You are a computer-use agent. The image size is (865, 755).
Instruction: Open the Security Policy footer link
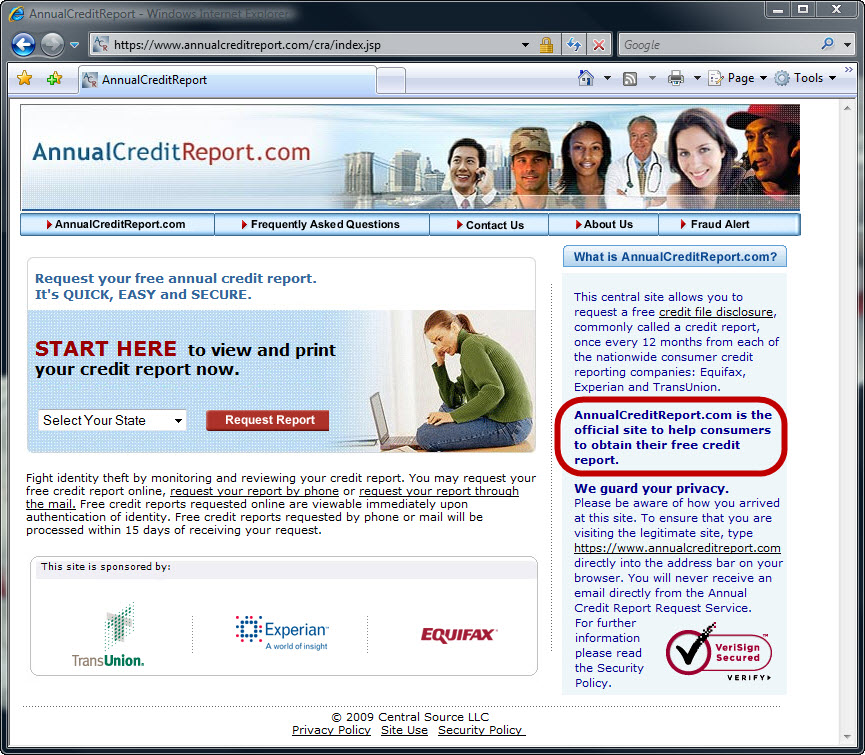tap(480, 730)
